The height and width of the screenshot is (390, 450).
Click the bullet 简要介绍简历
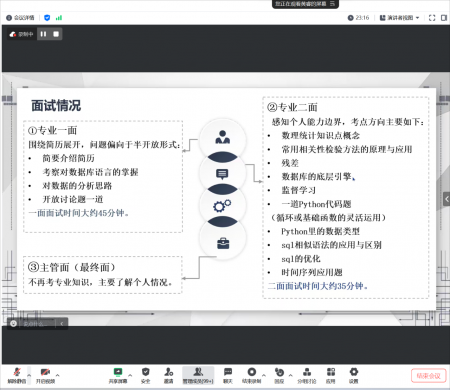click(x=68, y=158)
